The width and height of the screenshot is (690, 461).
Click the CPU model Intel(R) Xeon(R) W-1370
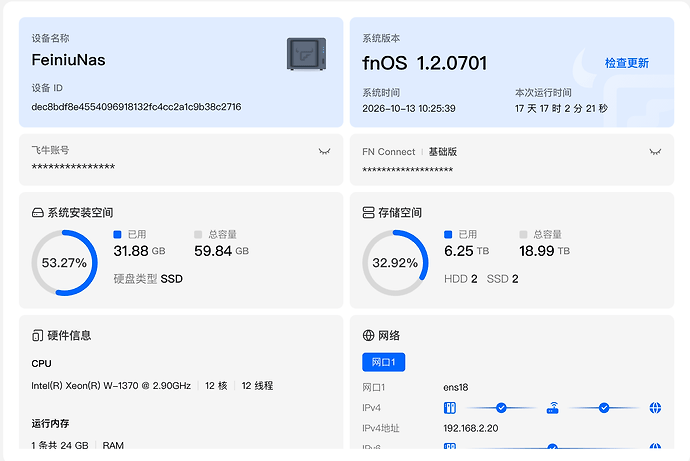tap(111, 386)
